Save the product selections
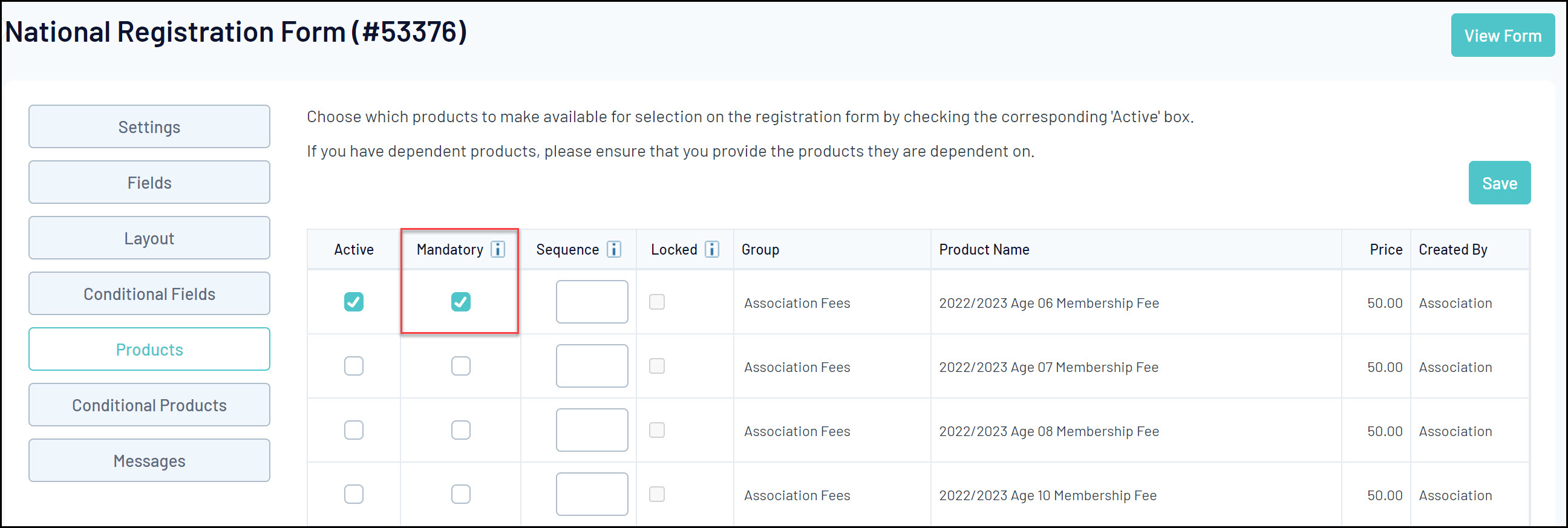 (x=1498, y=183)
